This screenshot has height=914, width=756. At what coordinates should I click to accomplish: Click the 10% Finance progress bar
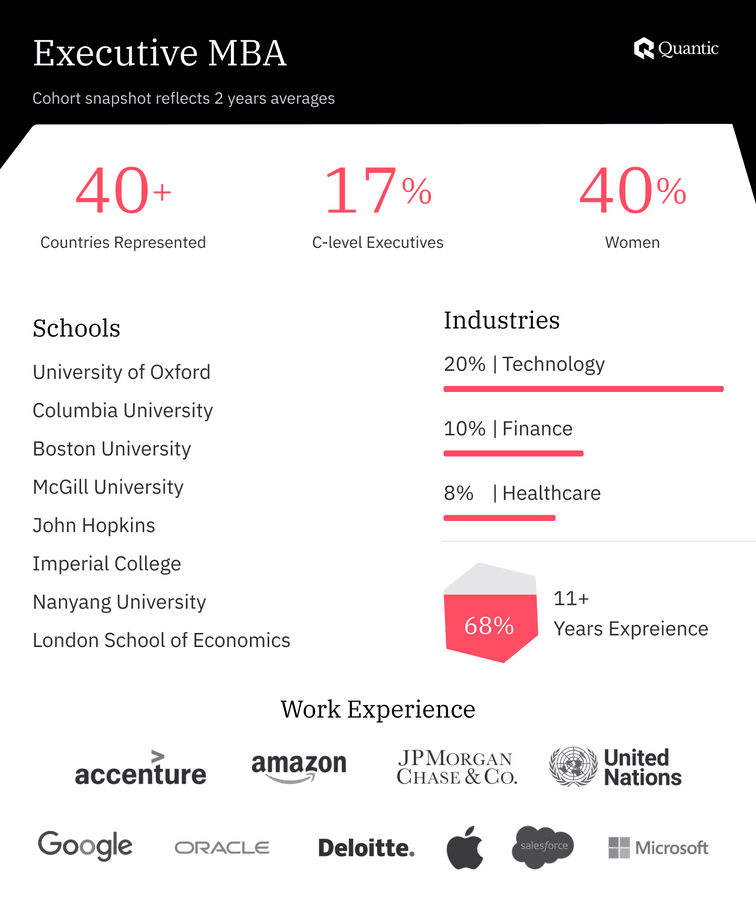coord(513,453)
